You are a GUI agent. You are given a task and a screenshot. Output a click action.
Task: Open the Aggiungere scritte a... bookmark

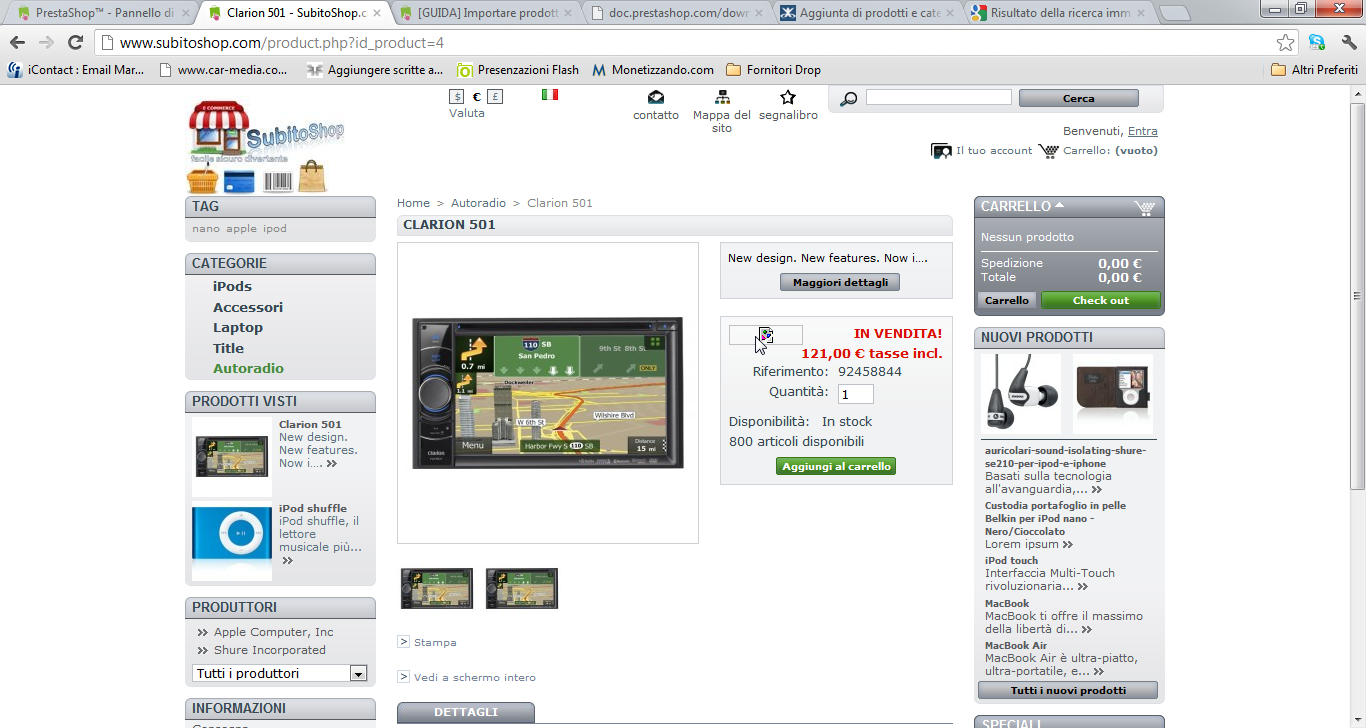click(375, 70)
